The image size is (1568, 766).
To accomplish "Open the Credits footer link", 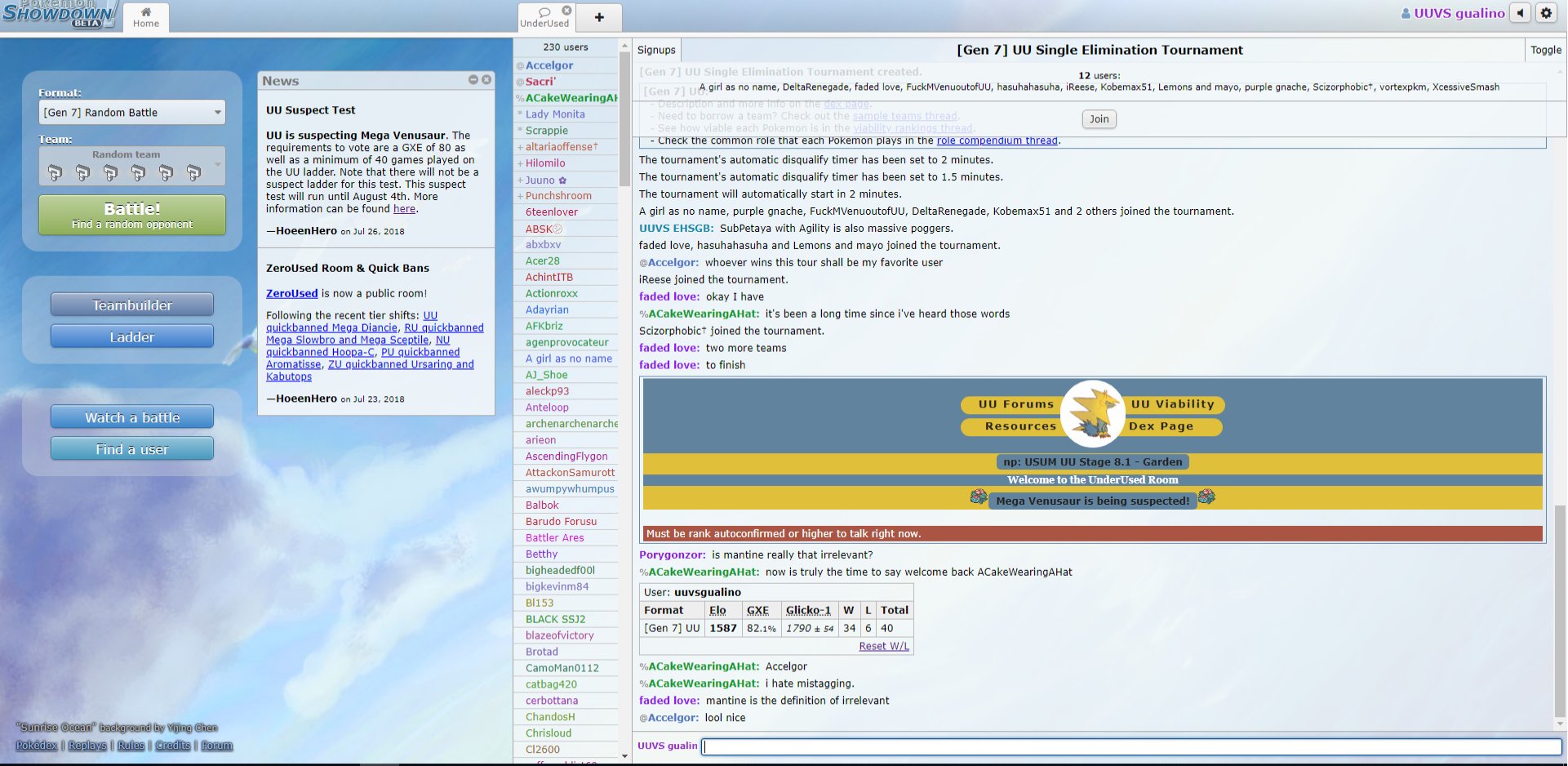I will click(172, 746).
